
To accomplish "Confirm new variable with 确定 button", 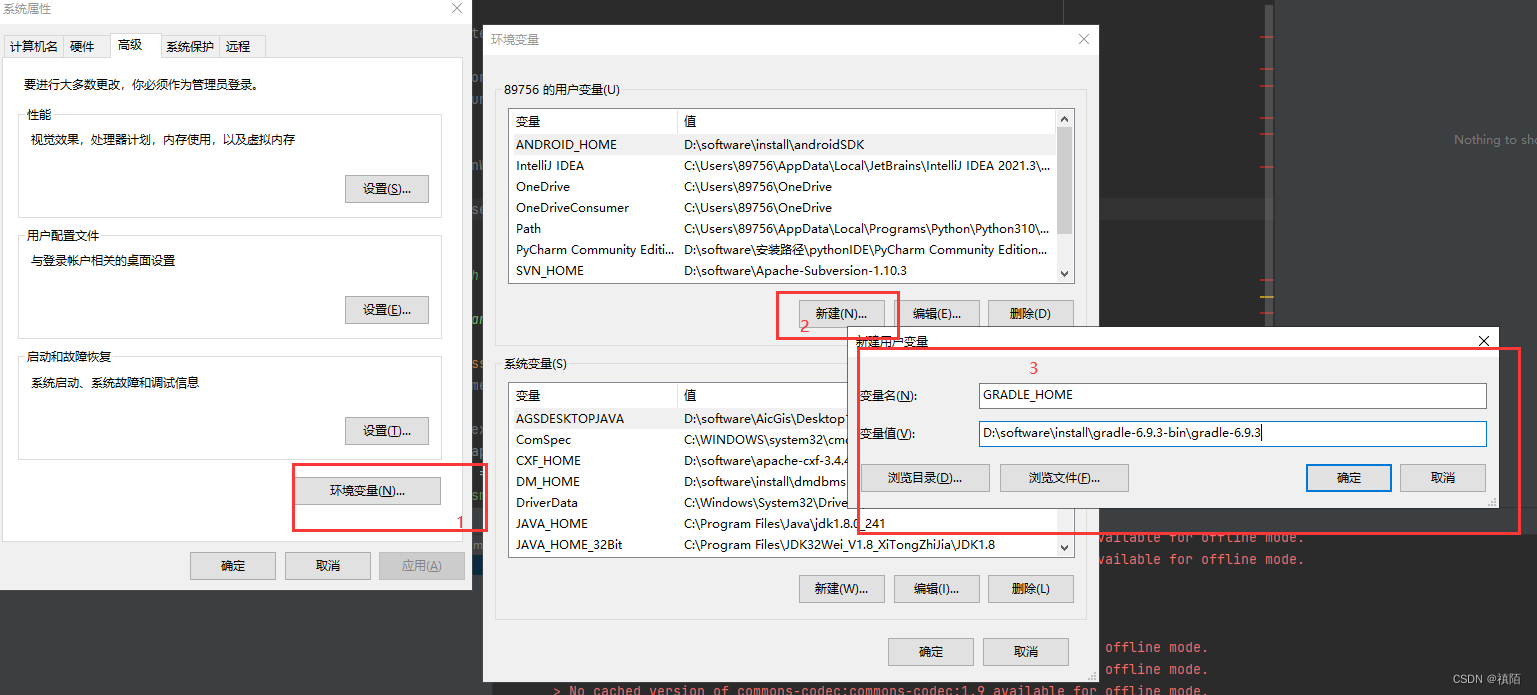I will pyautogui.click(x=1349, y=478).
